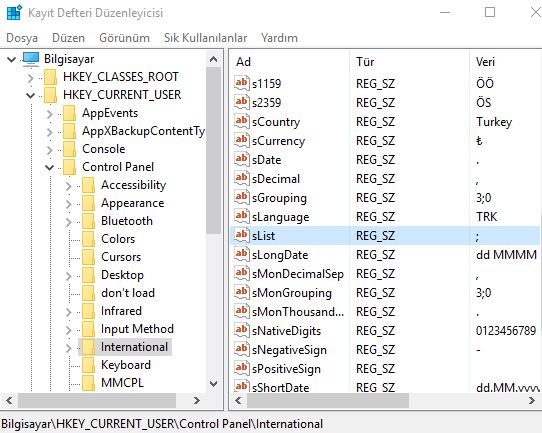Expand the Appearance key
This screenshot has width=542, height=433.
(68, 204)
